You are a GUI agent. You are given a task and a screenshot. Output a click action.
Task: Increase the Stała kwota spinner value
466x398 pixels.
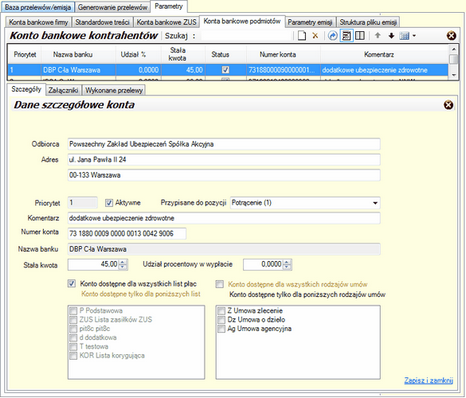tap(123, 262)
